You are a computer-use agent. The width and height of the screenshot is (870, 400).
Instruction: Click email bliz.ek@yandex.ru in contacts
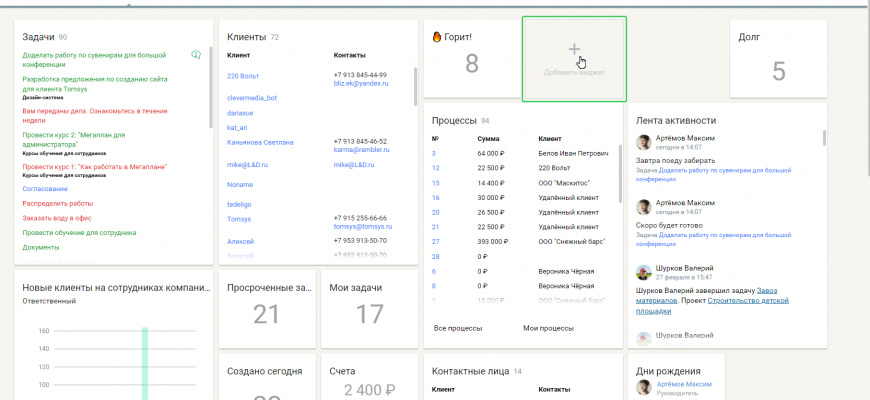pyautogui.click(x=360, y=83)
